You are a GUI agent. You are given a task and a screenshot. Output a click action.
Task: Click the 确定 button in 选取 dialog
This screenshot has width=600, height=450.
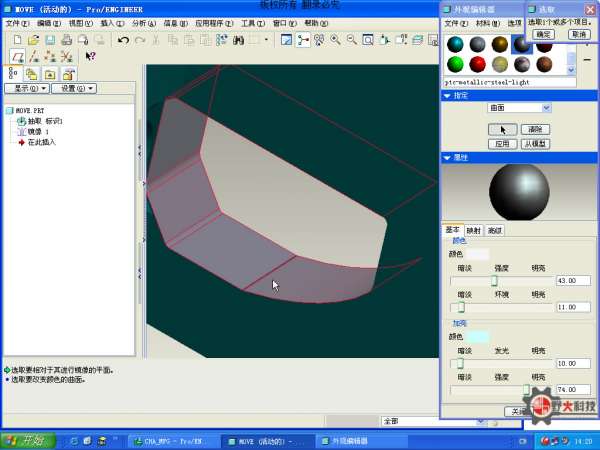[543, 34]
